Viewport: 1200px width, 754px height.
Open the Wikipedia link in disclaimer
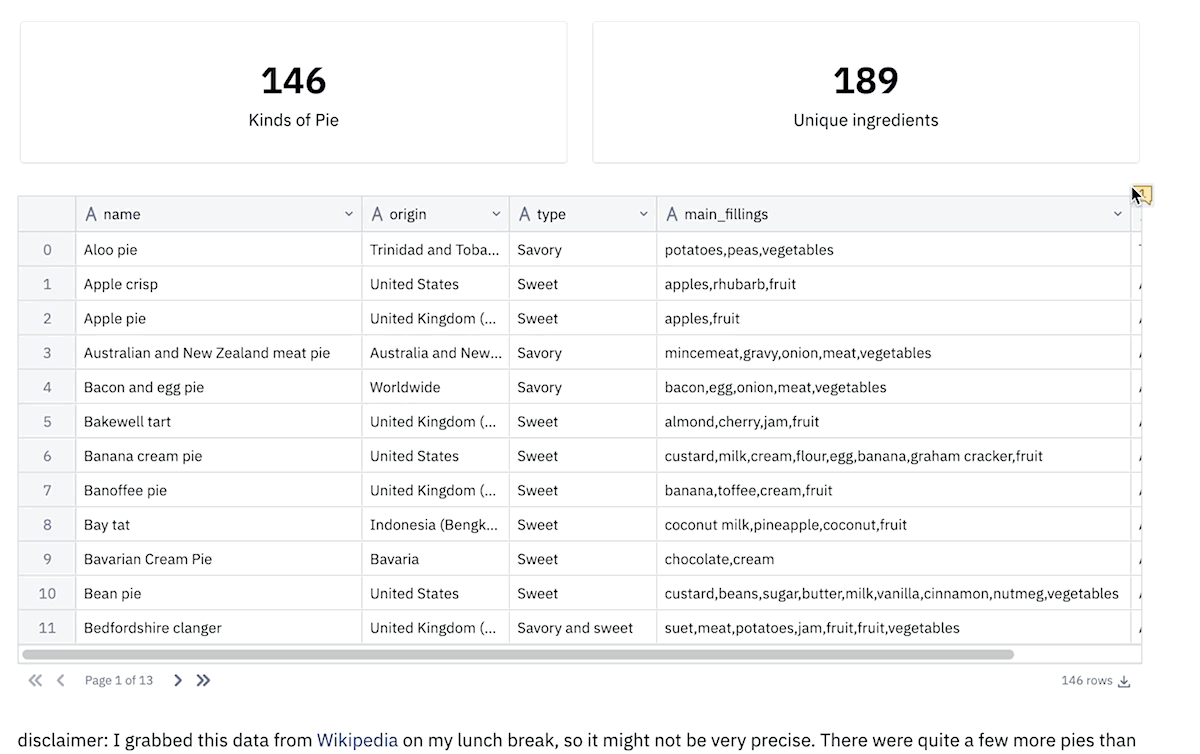(x=357, y=741)
